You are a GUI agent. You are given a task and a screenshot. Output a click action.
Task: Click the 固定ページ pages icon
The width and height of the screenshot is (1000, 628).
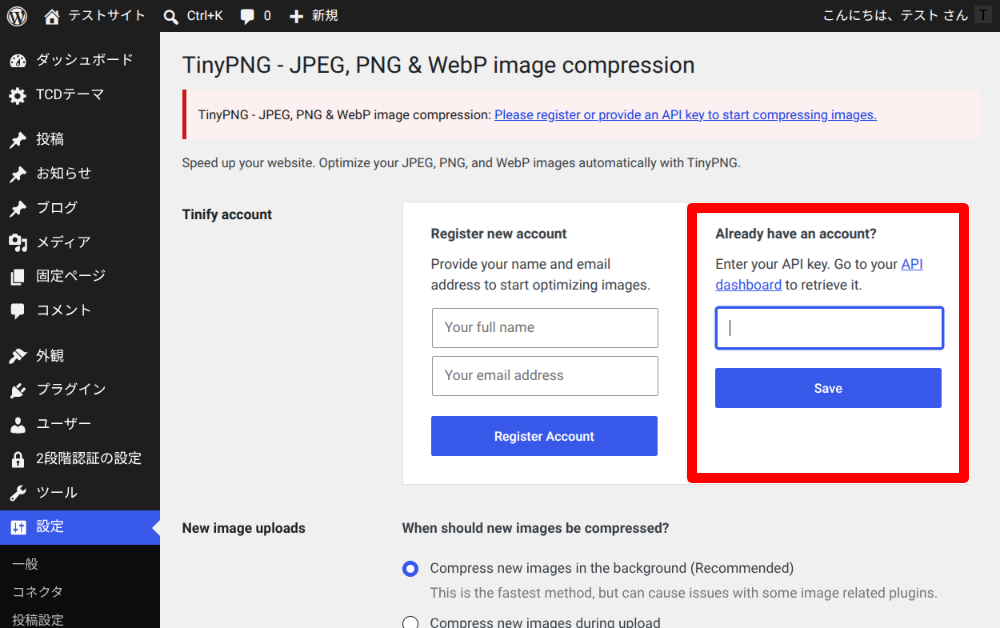click(18, 277)
